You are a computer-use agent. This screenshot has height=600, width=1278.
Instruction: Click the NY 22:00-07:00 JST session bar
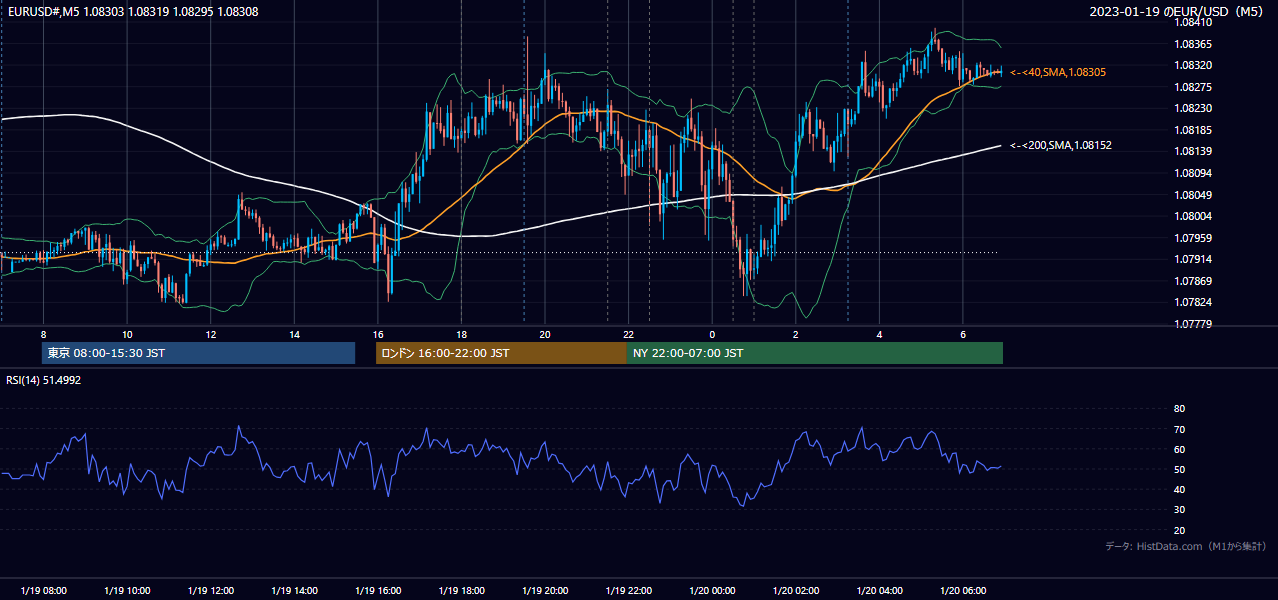click(x=815, y=353)
